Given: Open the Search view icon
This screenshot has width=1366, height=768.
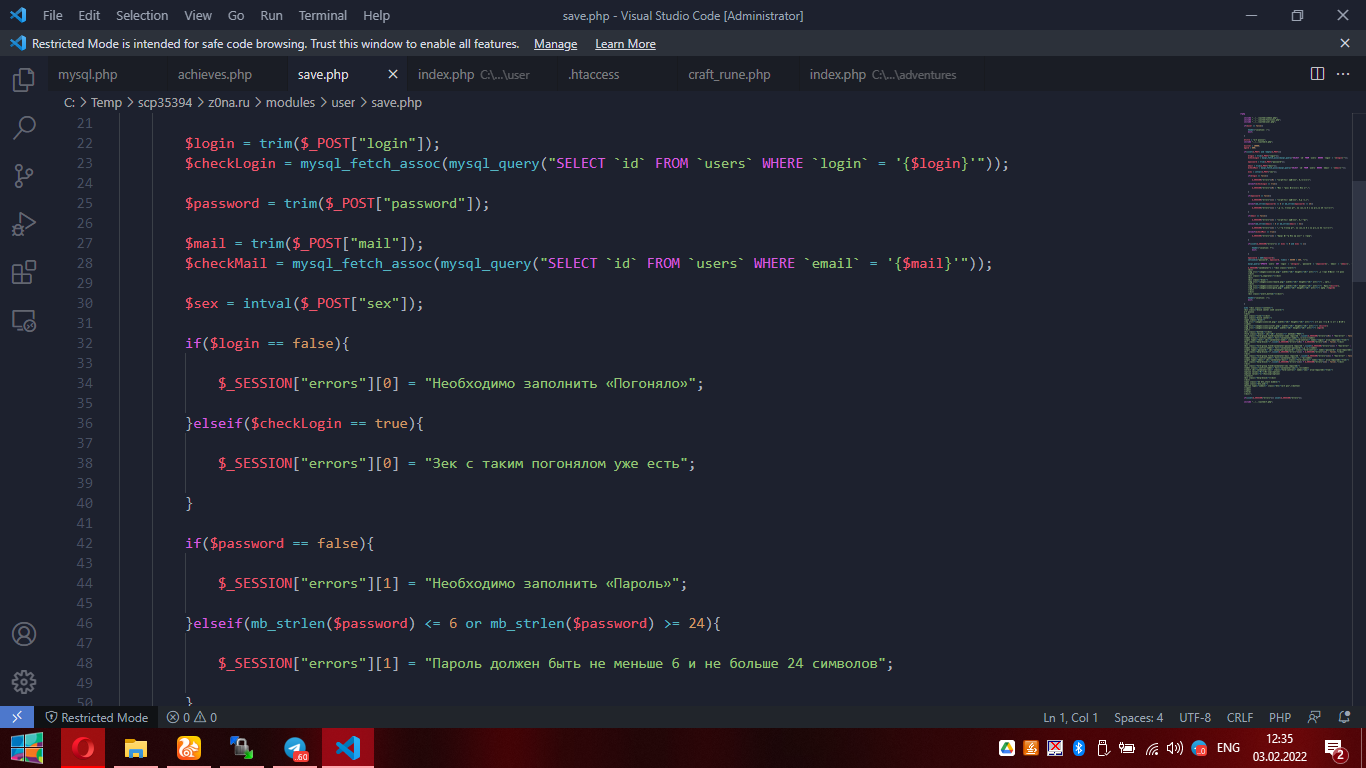Looking at the screenshot, I should (24, 128).
